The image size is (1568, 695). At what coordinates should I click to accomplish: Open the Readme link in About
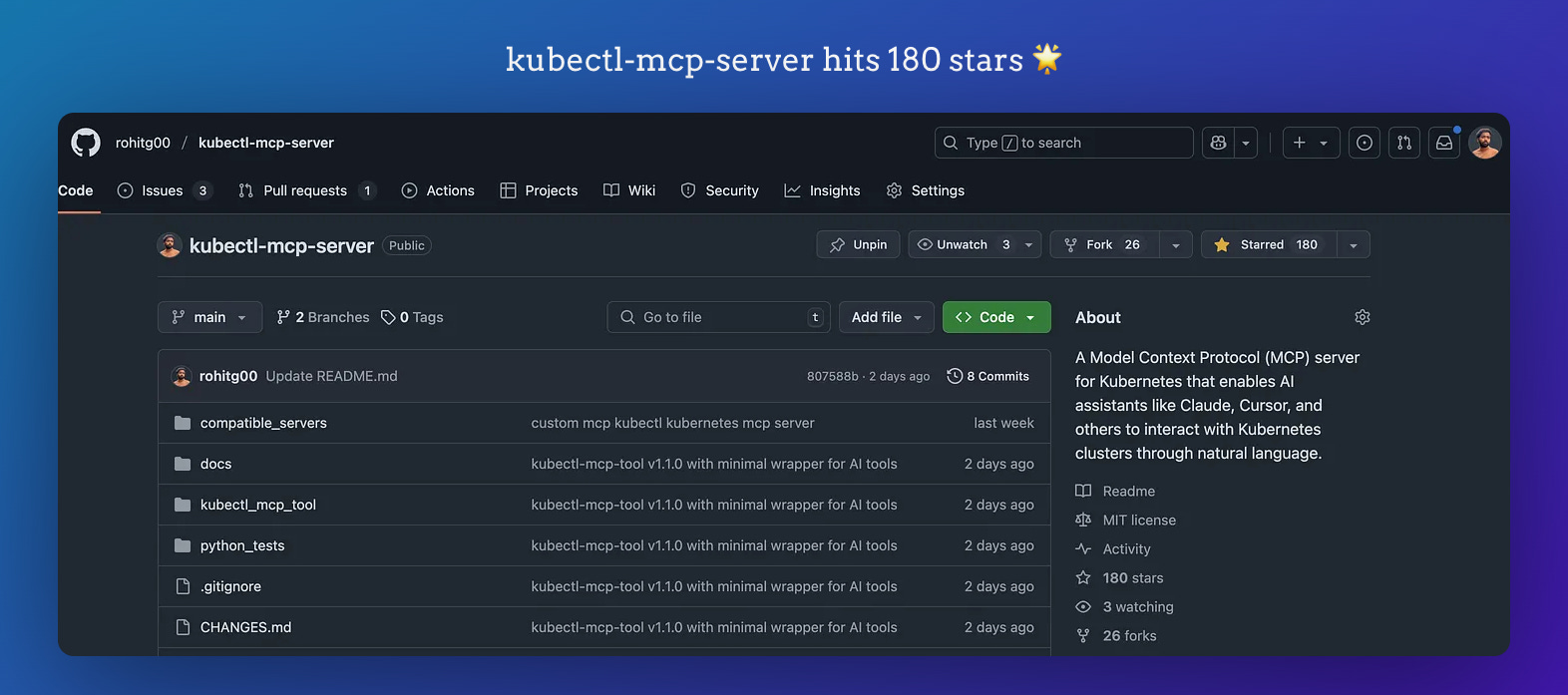coord(1115,491)
